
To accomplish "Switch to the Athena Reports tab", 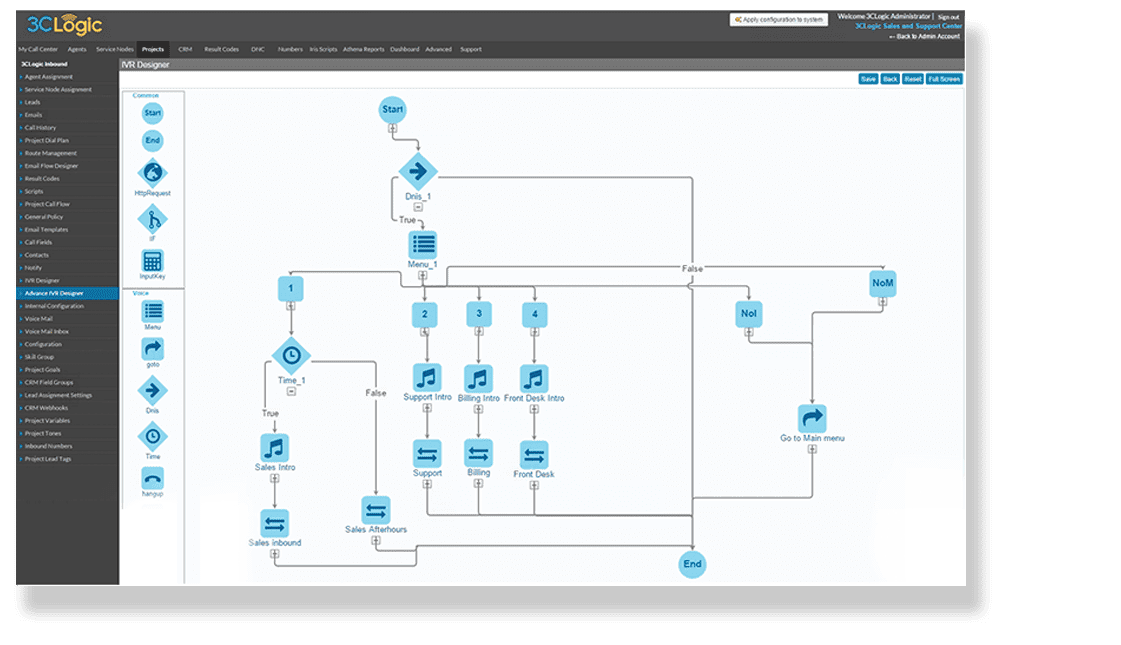I will pos(363,49).
